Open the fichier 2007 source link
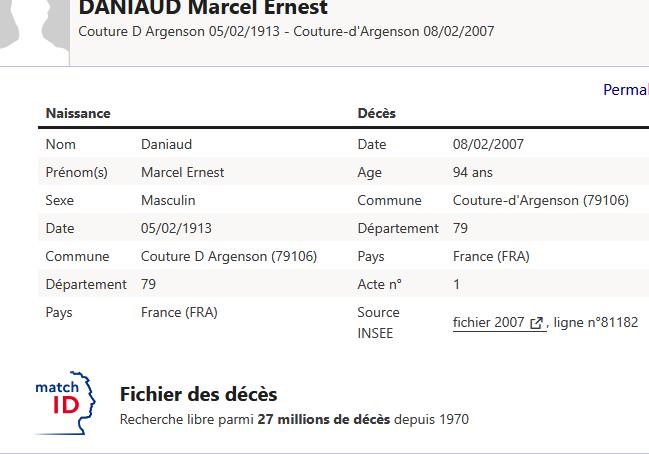Screen dimensions: 649x454 click(x=489, y=323)
